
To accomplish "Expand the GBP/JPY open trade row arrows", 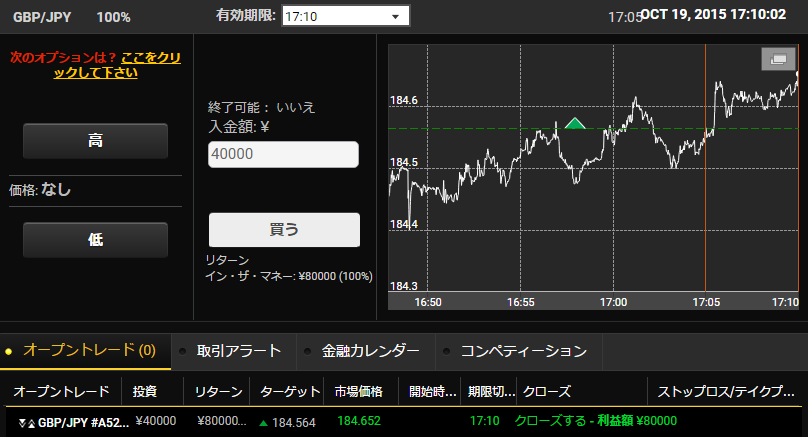I will tap(26, 423).
